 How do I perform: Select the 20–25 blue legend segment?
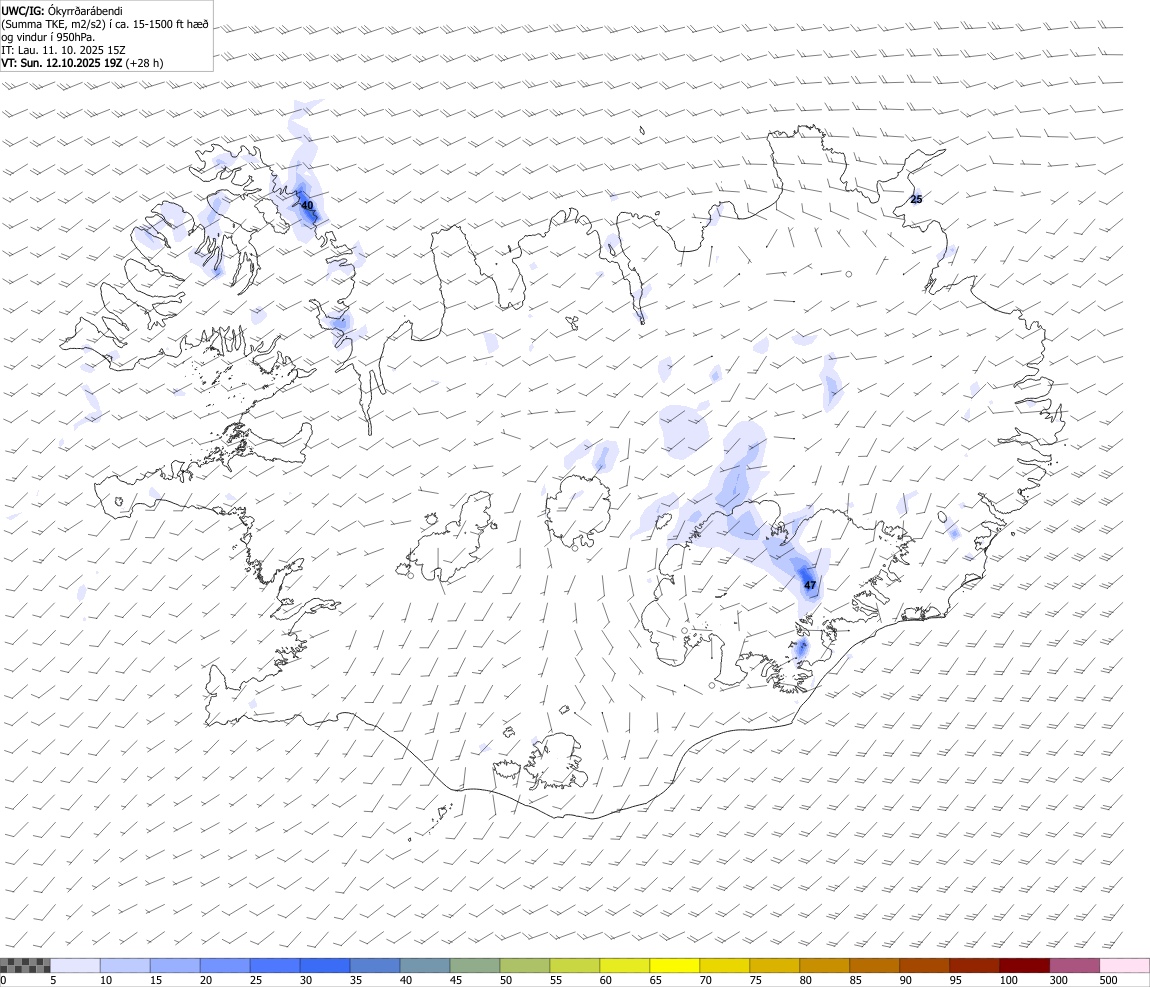pos(225,965)
